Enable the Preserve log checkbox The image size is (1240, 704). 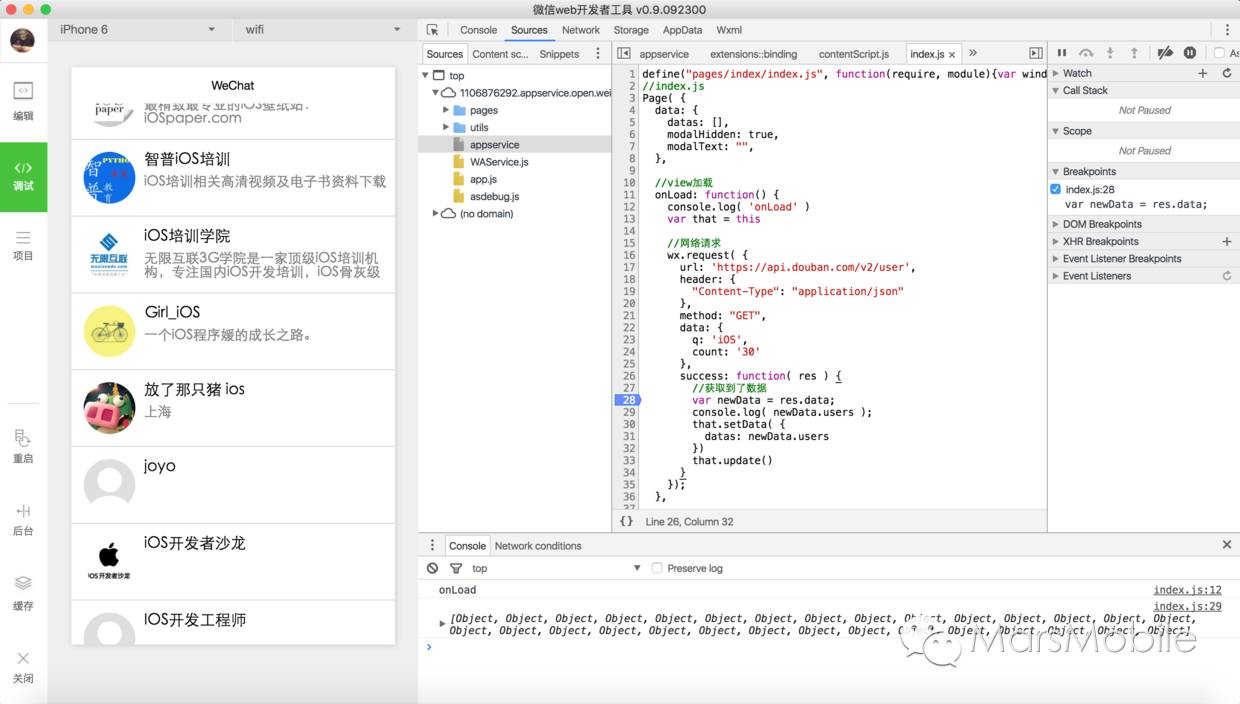coord(657,568)
